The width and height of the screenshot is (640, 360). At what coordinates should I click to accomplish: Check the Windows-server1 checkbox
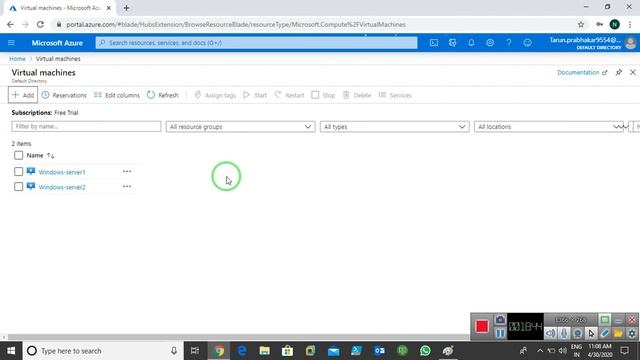(18, 171)
